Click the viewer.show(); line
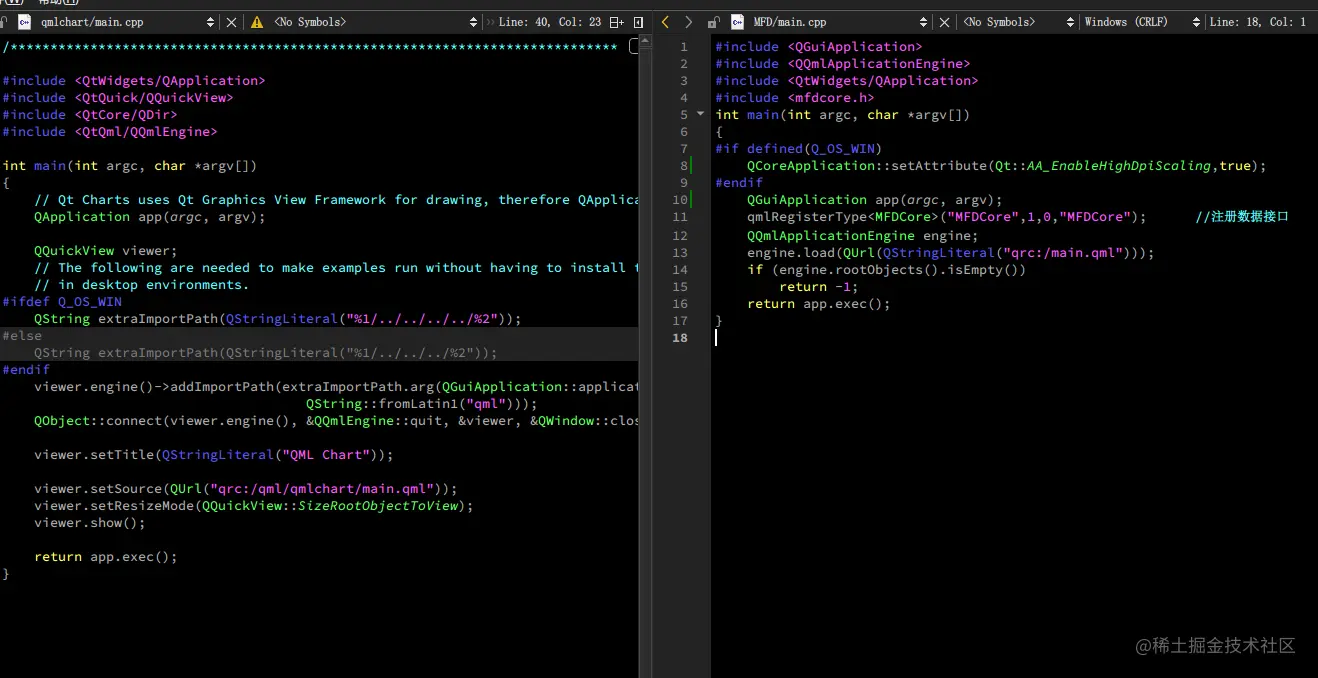1318x678 pixels. 90,523
